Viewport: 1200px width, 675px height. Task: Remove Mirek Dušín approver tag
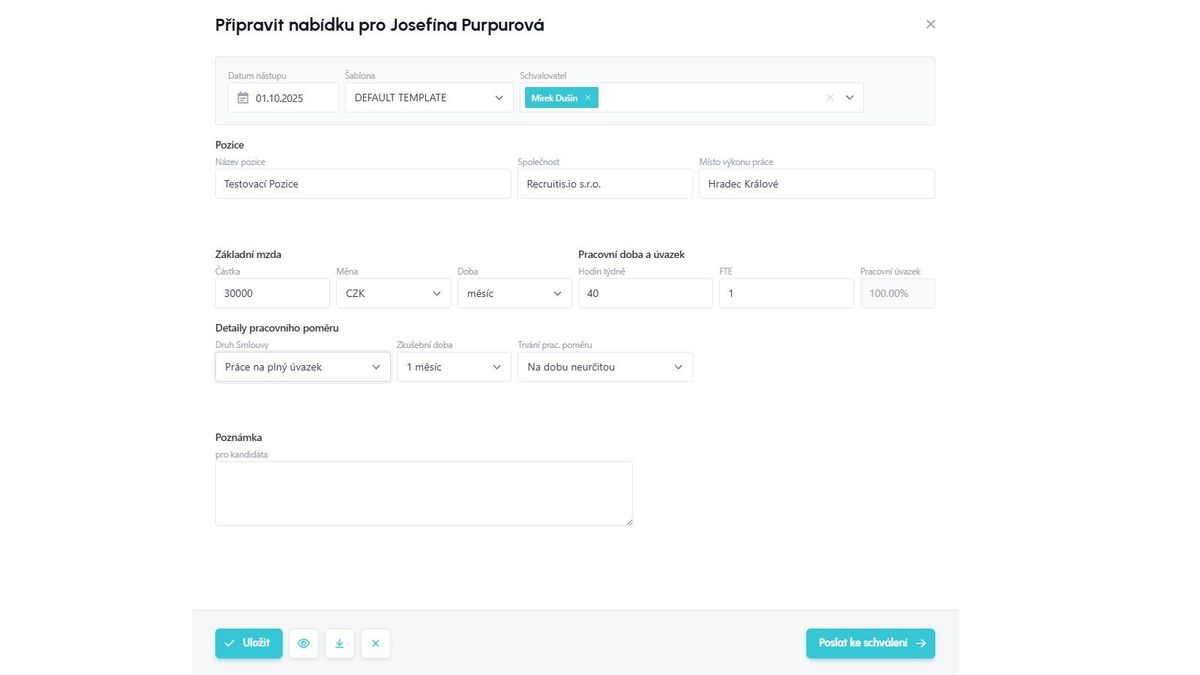pyautogui.click(x=588, y=98)
